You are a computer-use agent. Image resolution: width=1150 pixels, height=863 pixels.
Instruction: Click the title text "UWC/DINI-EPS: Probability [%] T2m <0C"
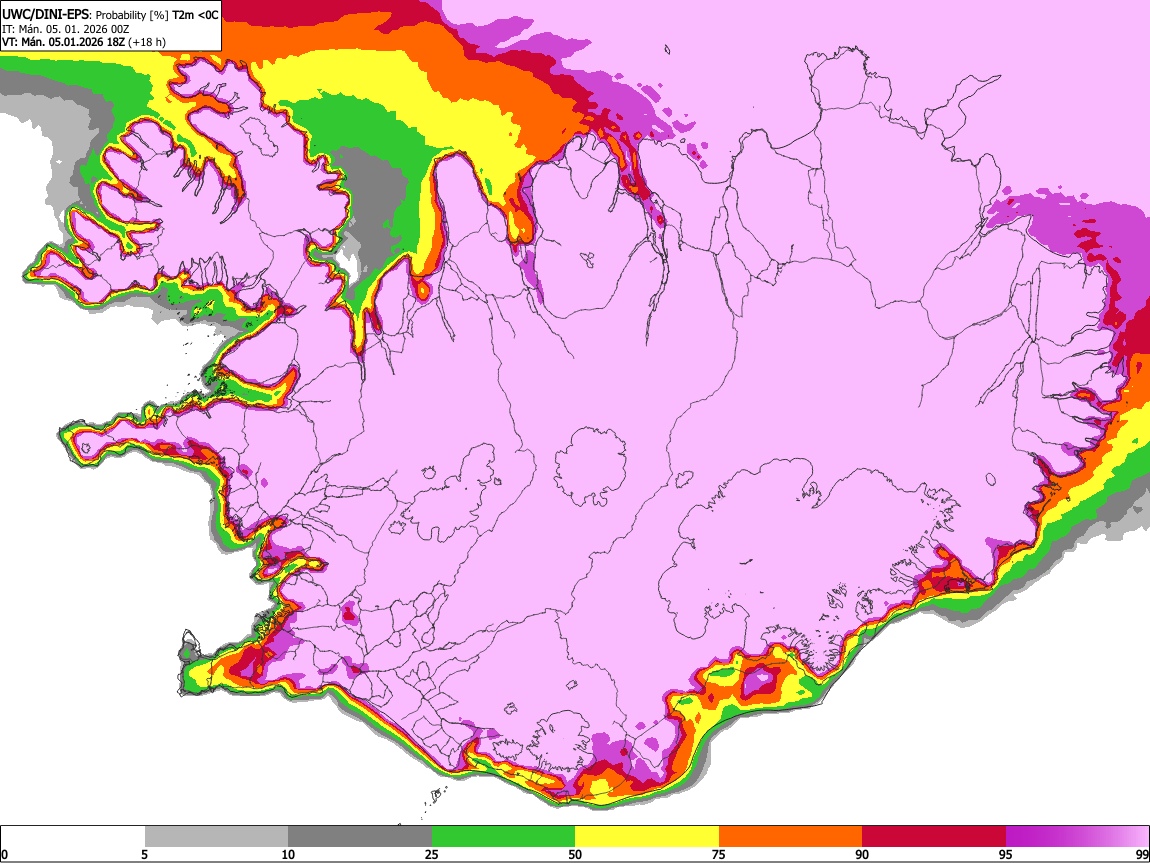click(110, 15)
